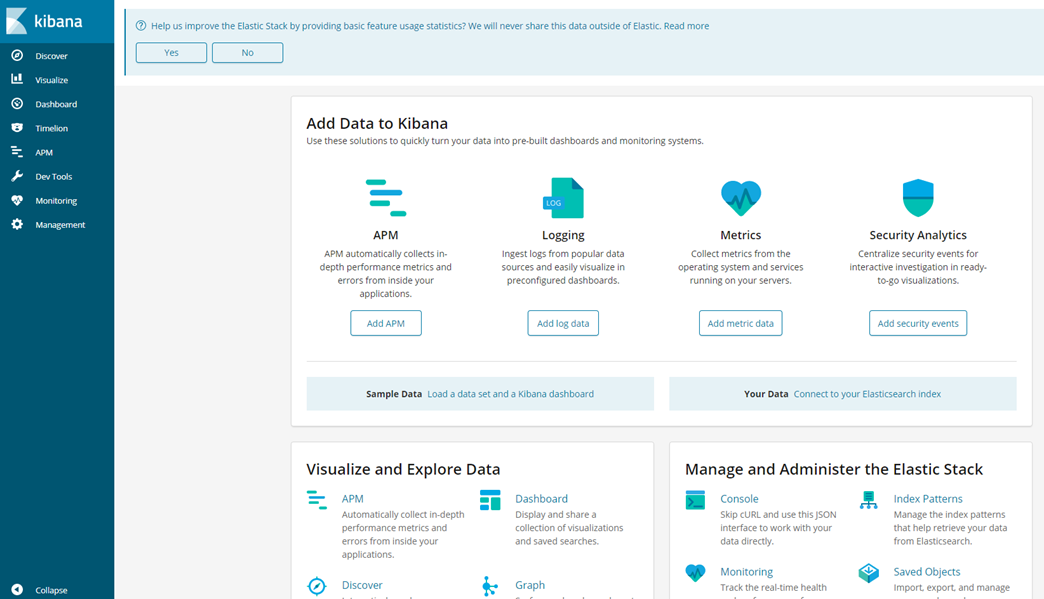Select Monitoring in the sidebar
The width and height of the screenshot is (1044, 599).
click(56, 200)
